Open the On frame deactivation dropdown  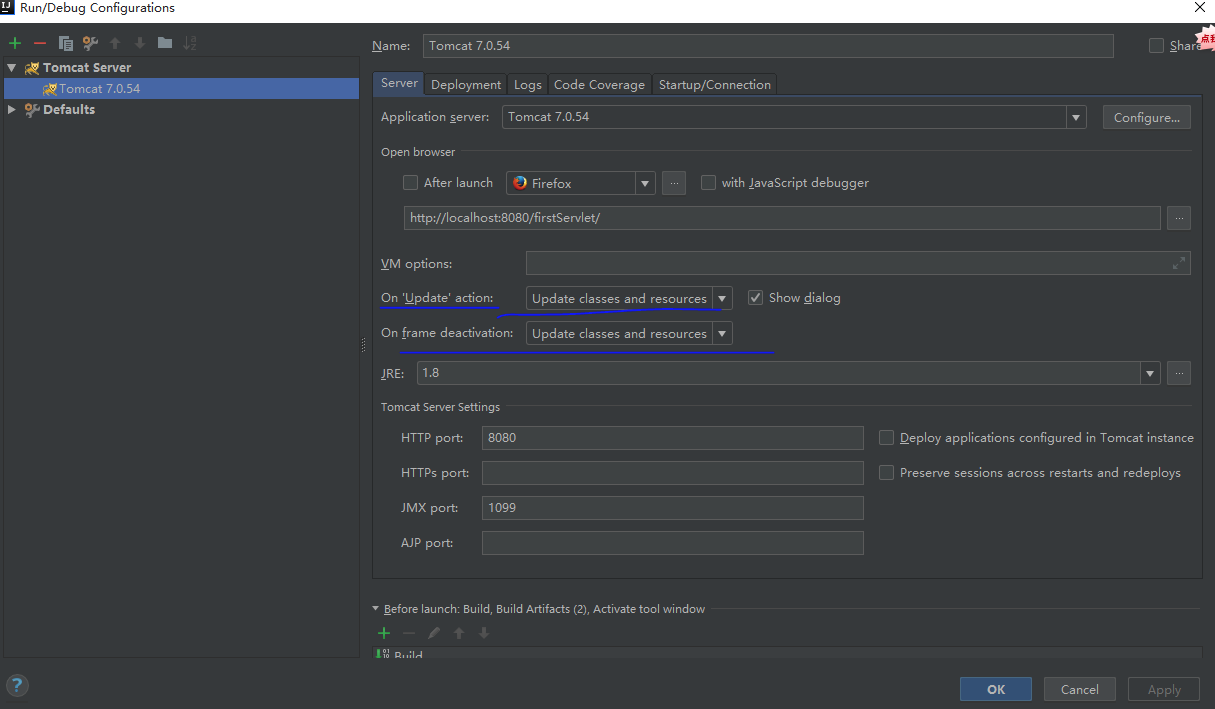722,333
